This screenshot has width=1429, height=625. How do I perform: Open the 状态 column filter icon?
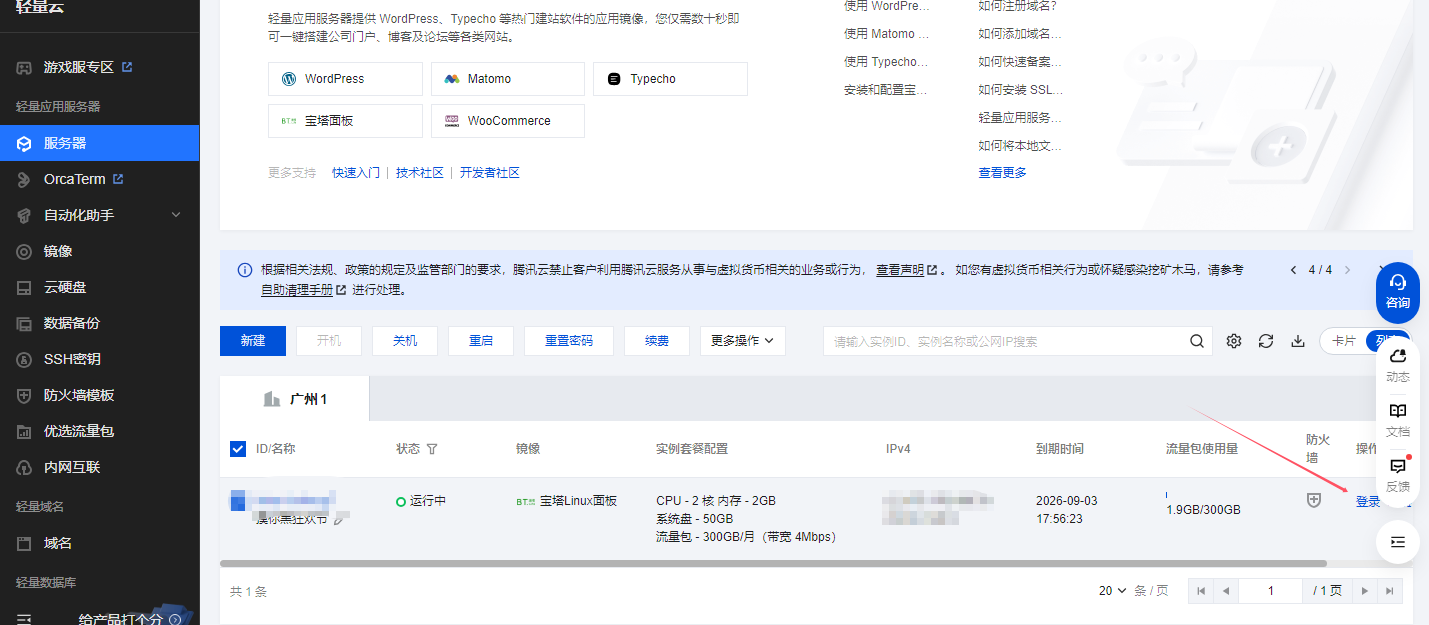pyautogui.click(x=432, y=449)
